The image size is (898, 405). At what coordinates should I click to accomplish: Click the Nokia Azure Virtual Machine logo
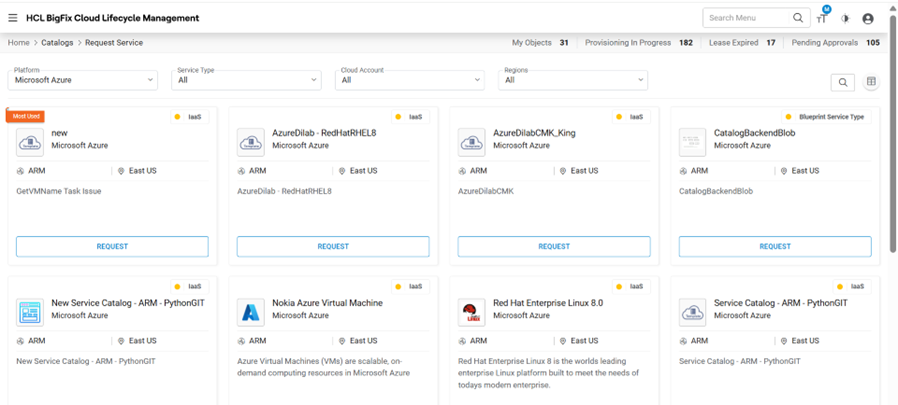(x=251, y=312)
